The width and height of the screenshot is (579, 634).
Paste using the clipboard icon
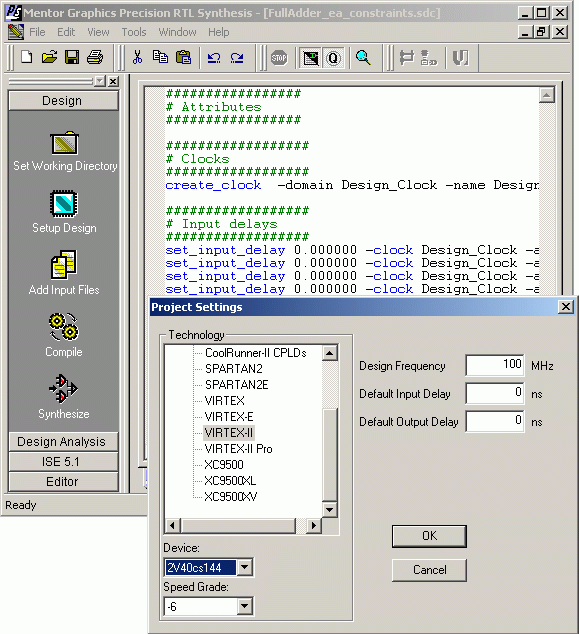point(183,57)
